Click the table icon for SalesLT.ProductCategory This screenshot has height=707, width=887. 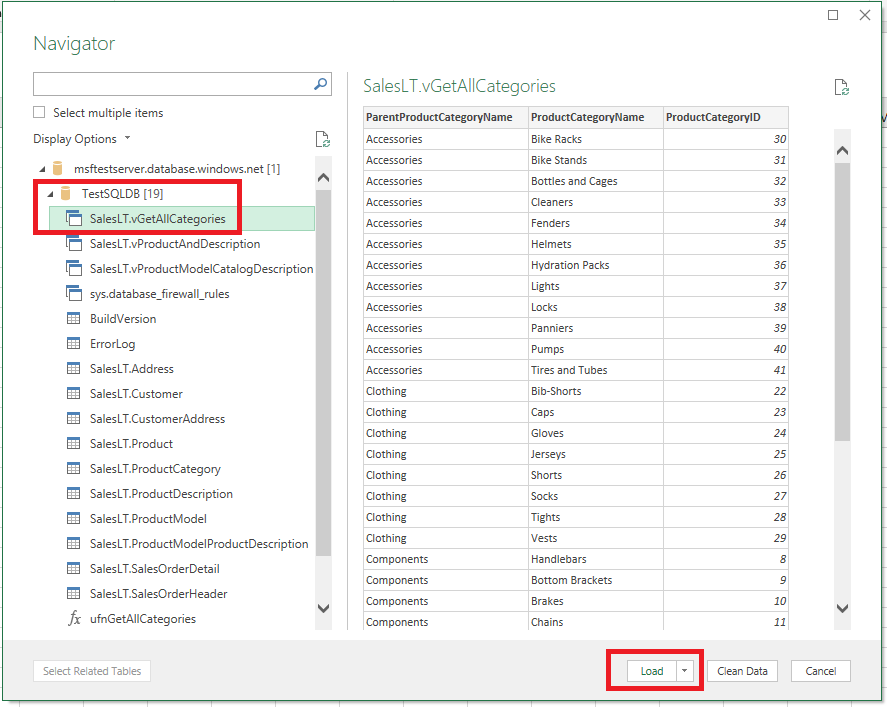tap(74, 468)
